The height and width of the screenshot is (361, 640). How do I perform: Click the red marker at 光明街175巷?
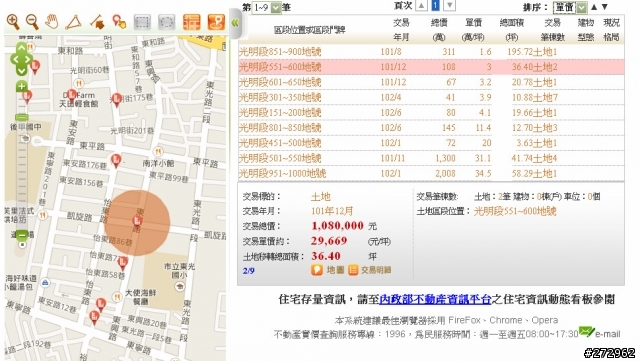click(x=117, y=100)
